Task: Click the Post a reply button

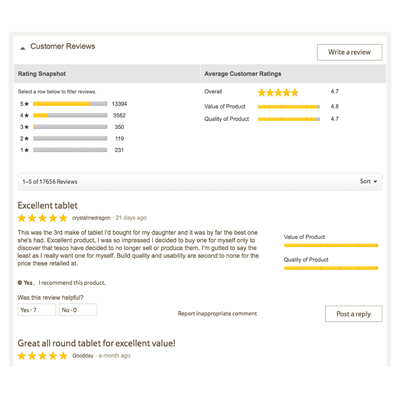Action: 353,314
